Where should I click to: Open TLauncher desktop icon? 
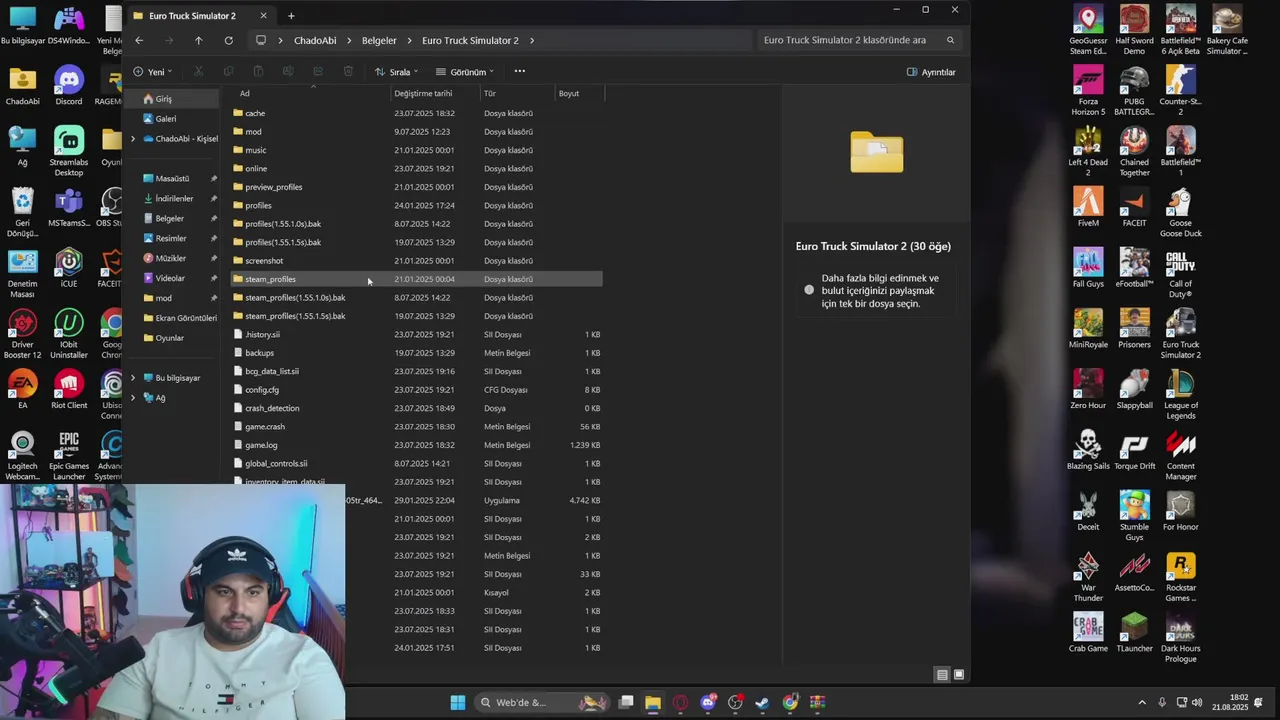click(1134, 632)
